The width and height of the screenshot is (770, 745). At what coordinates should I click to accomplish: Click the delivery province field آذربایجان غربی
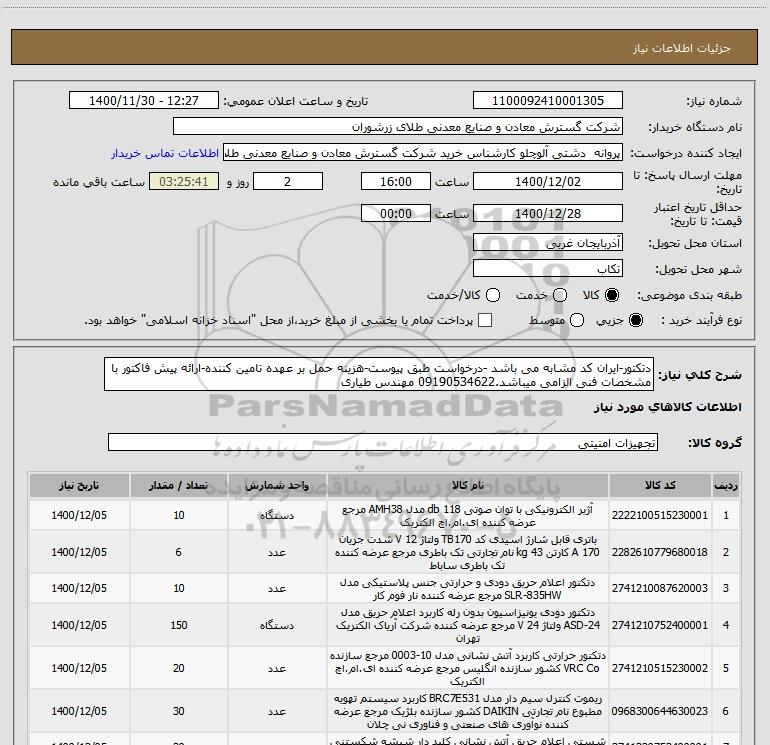[x=548, y=242]
